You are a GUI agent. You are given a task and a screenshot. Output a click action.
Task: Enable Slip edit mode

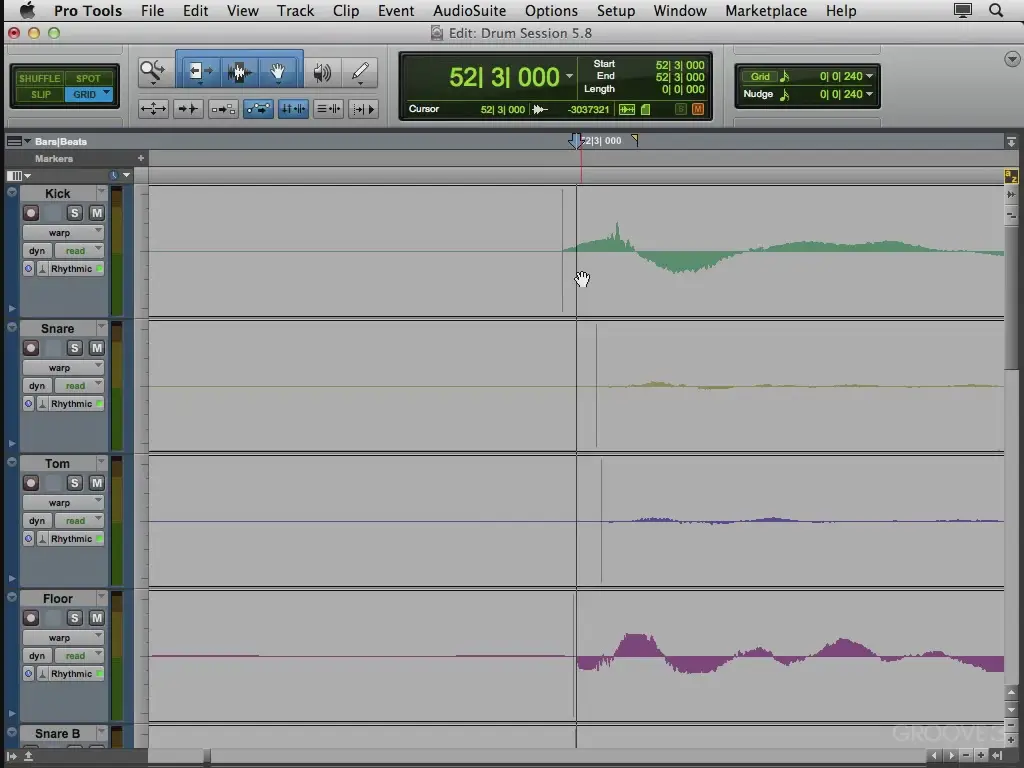click(40, 95)
